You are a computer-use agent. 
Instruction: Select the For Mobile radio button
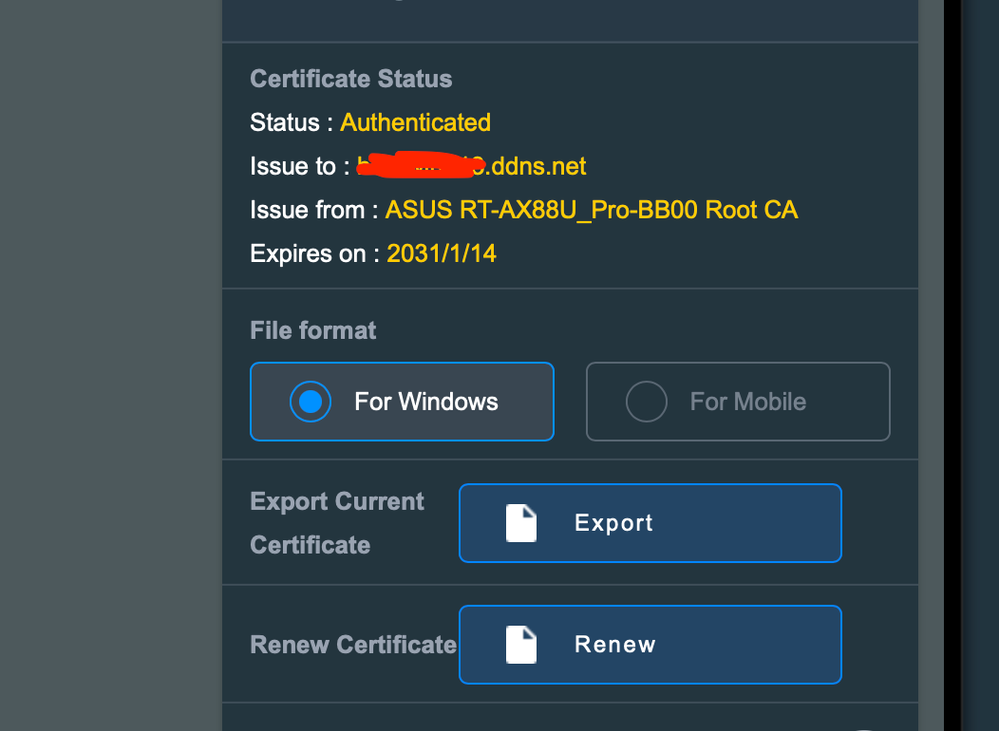(x=646, y=401)
